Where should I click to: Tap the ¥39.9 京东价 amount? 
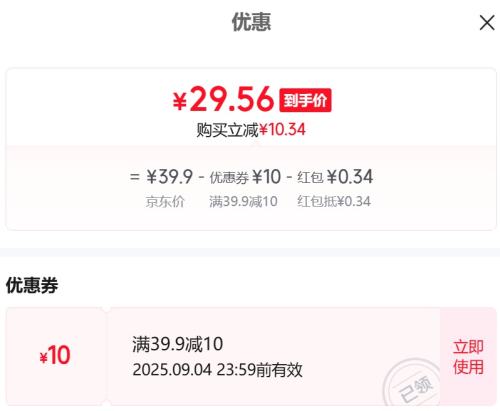(169, 177)
